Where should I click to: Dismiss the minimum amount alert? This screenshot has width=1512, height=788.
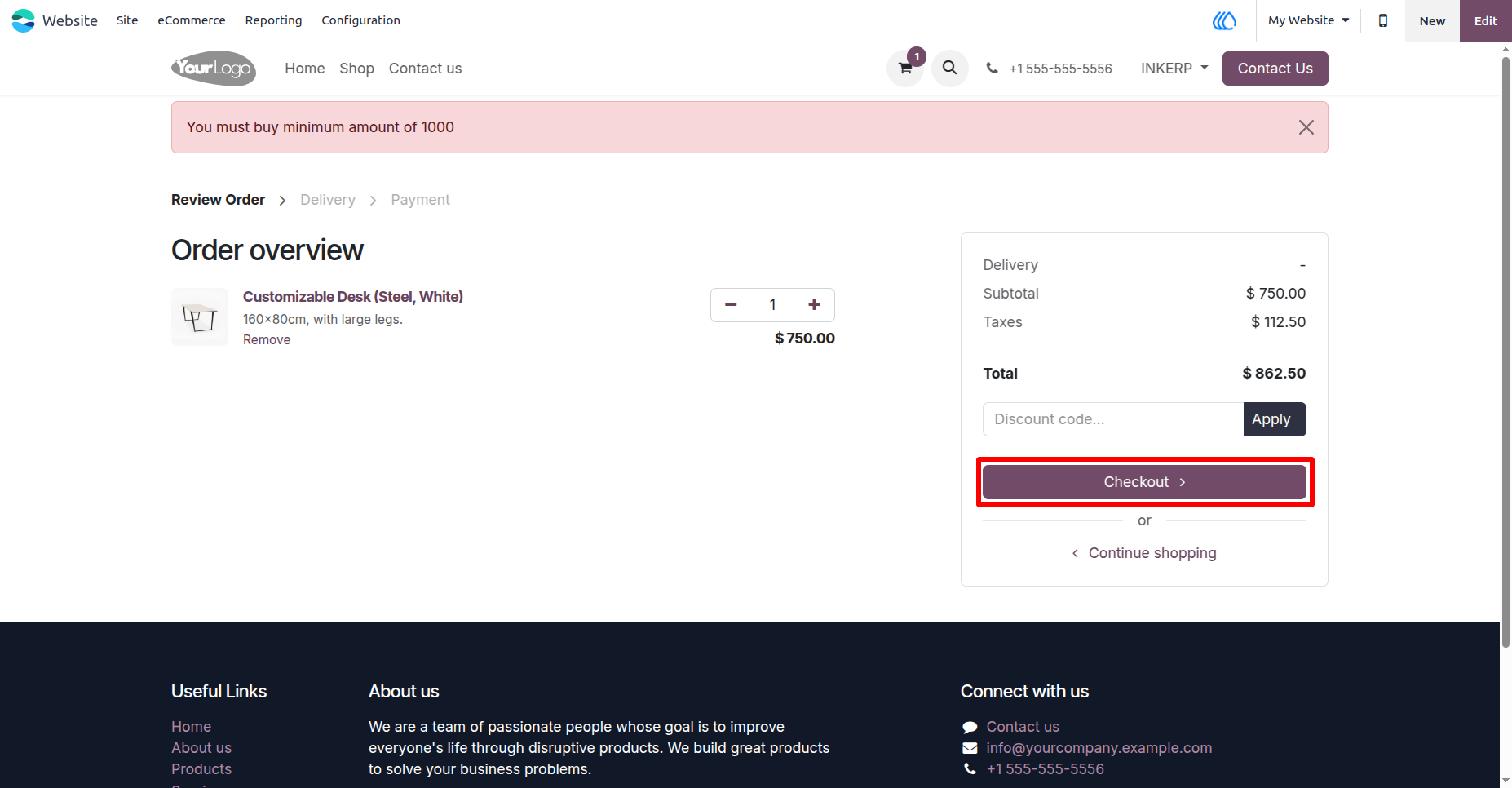coord(1306,127)
